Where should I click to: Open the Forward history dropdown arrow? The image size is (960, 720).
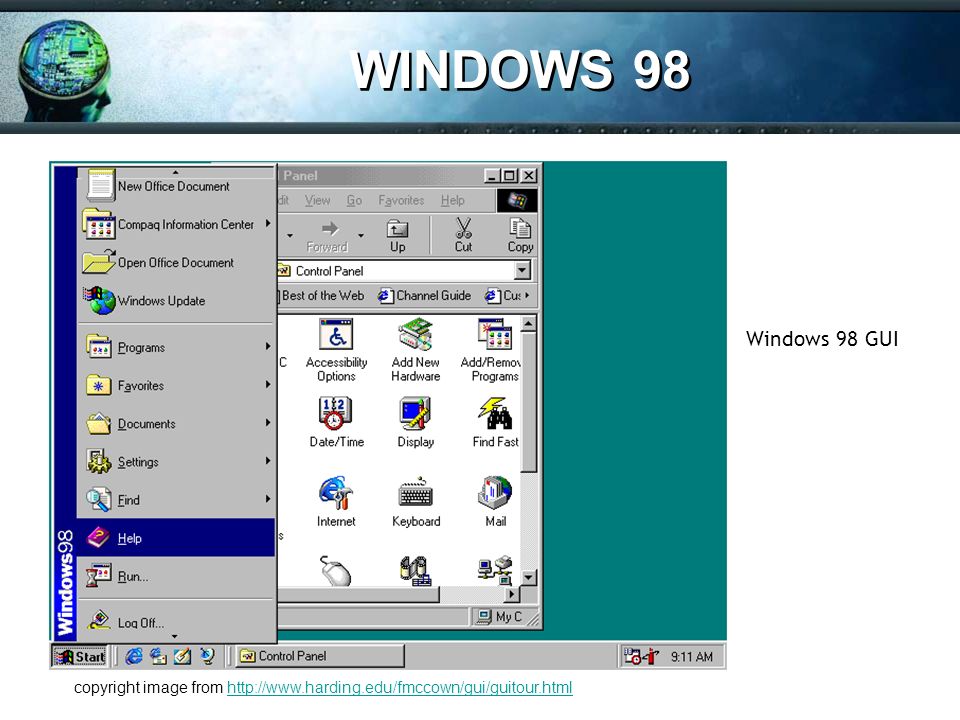pyautogui.click(x=361, y=235)
